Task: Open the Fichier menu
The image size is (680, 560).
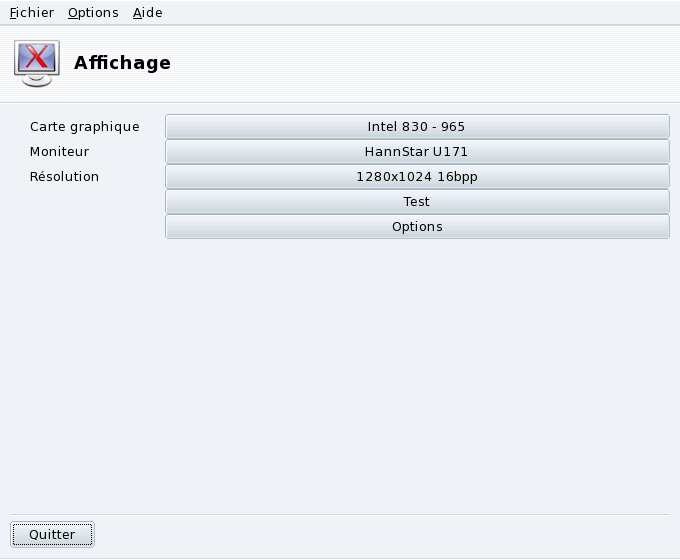Action: tap(32, 13)
